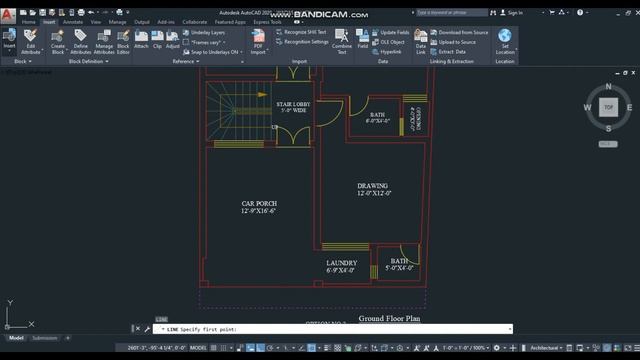Screen dimensions: 640x360
Task: Click the Data Link tool
Action: pyautogui.click(x=420, y=42)
